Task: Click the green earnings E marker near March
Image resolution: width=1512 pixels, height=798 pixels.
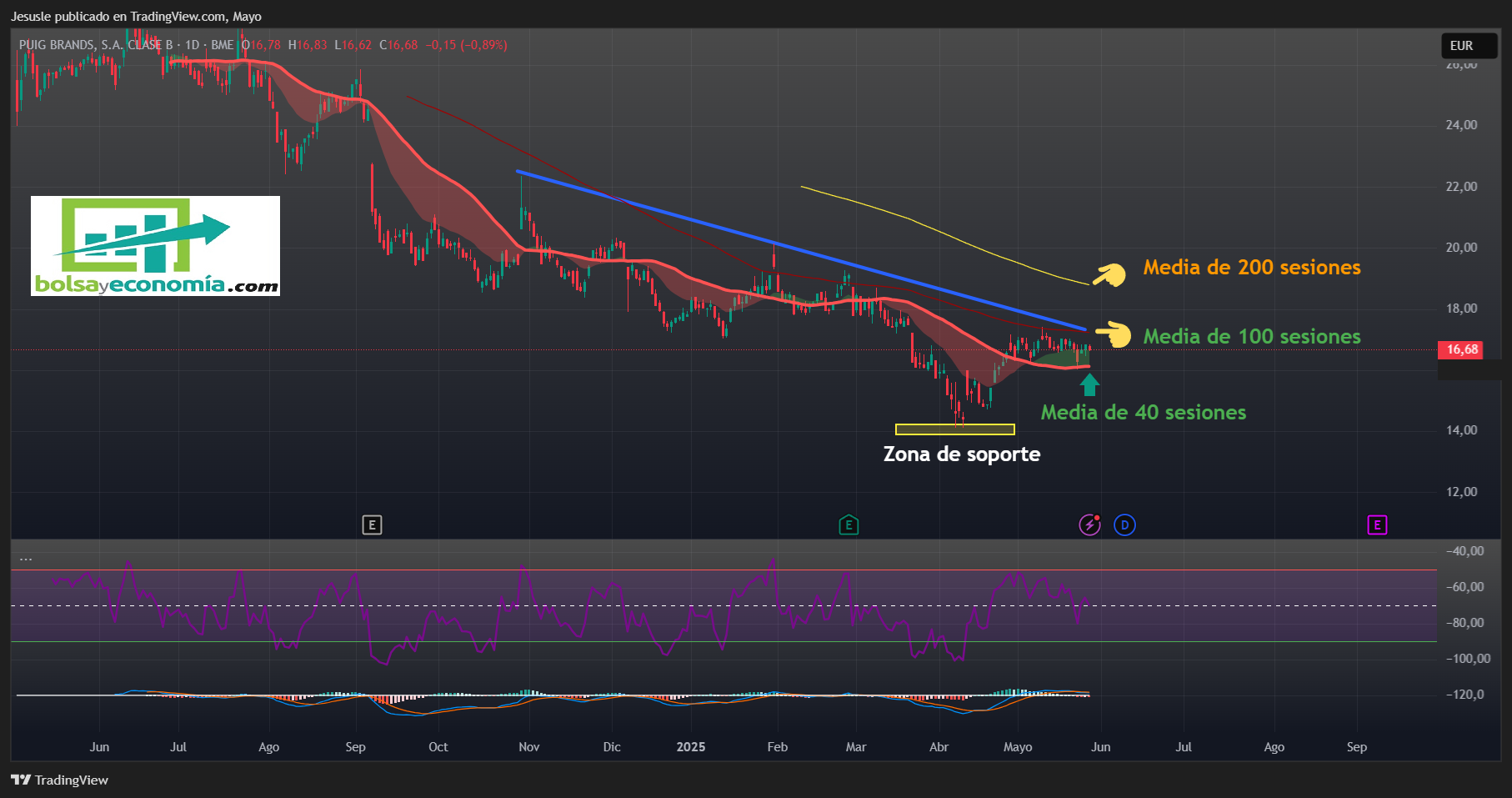Action: 849,525
